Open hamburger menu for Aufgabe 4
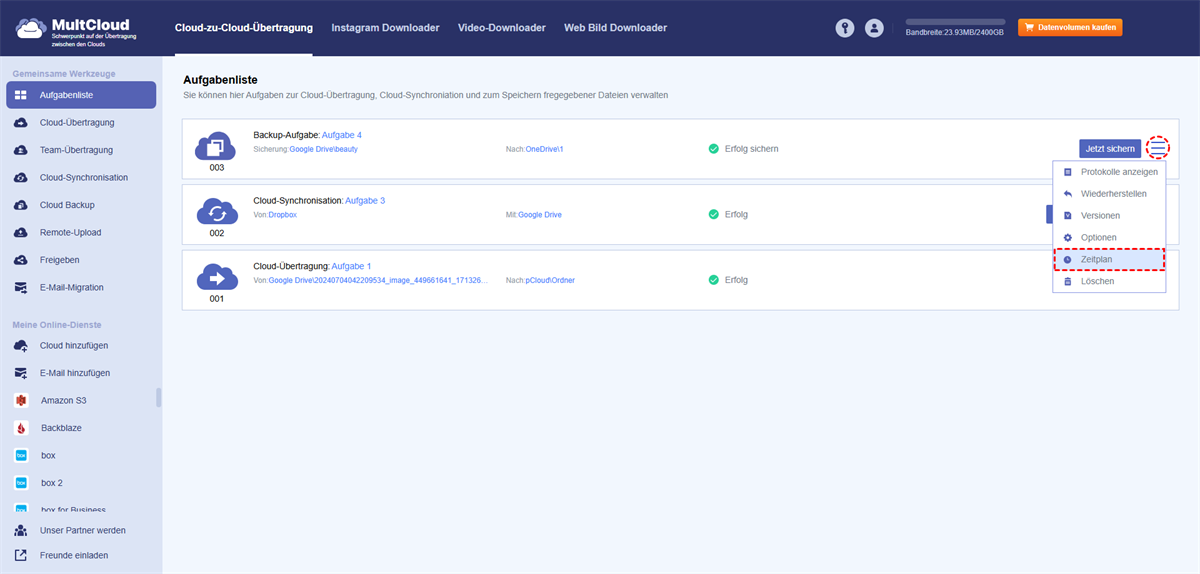The image size is (1200, 574). click(1157, 148)
